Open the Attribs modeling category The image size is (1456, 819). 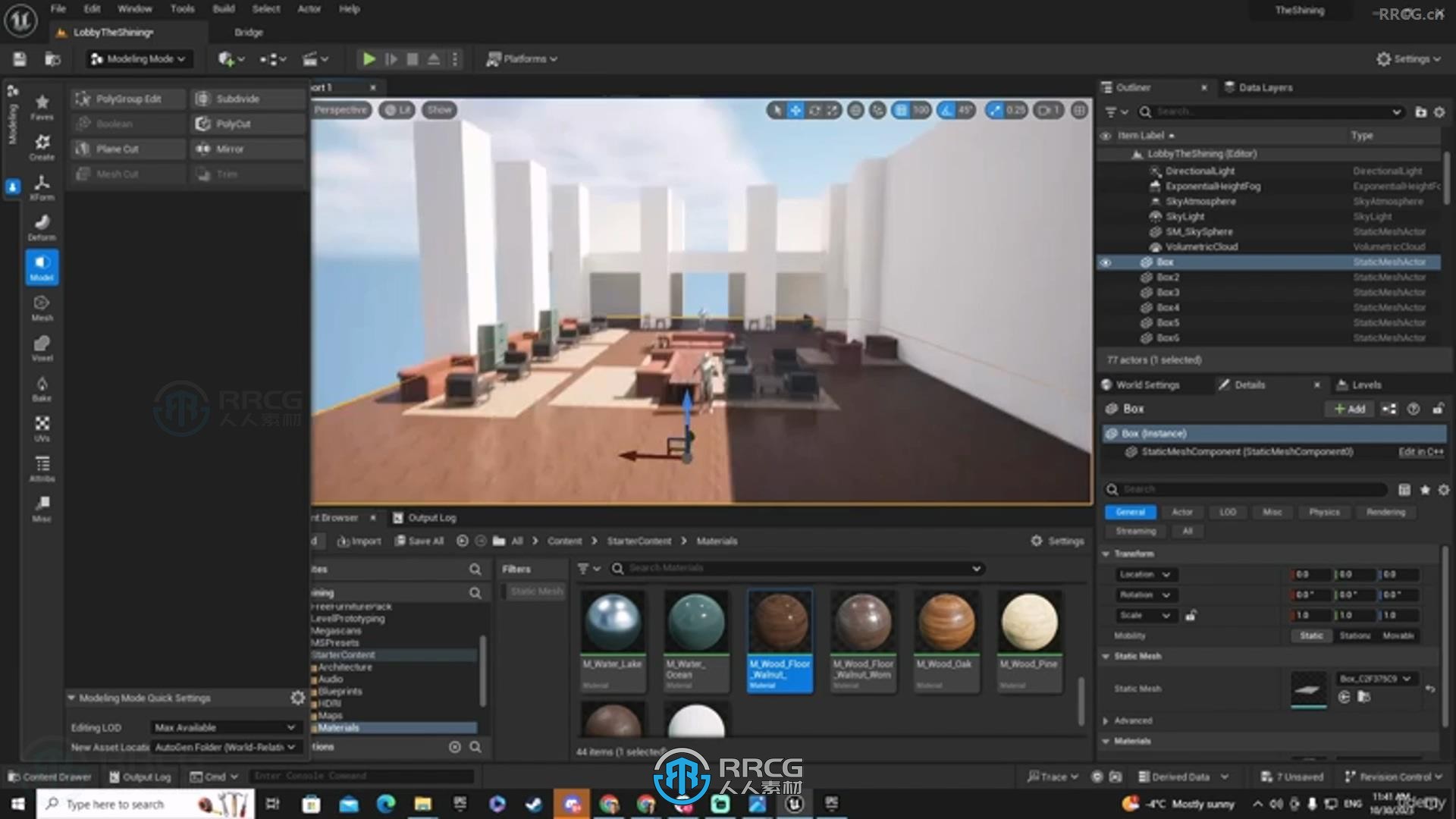[x=42, y=469]
